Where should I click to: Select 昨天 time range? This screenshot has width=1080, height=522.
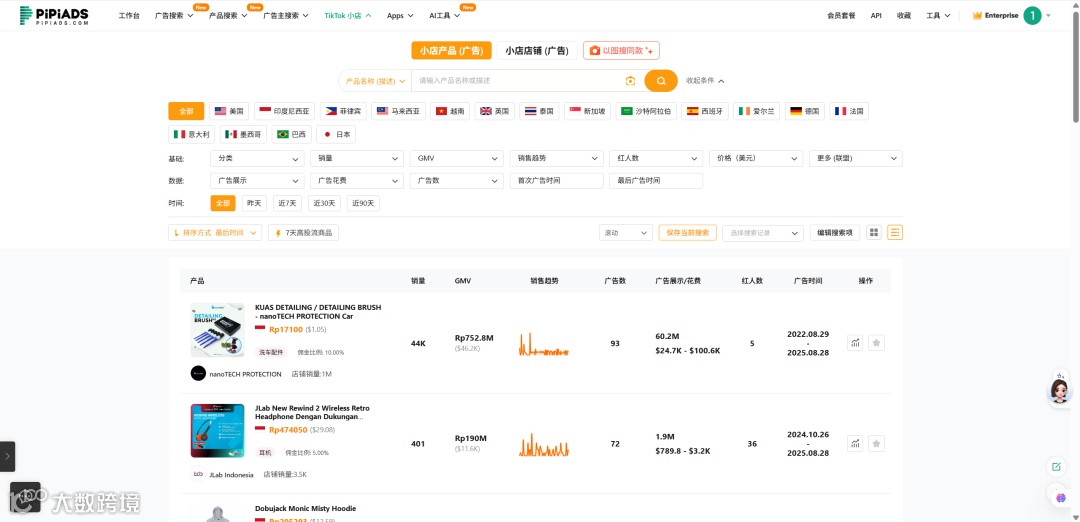point(254,203)
